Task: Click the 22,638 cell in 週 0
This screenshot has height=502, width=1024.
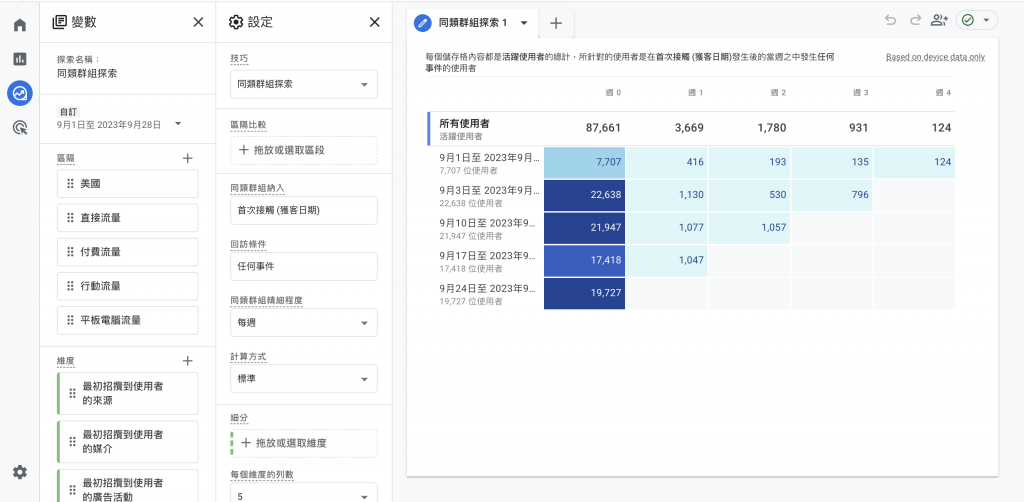Action: coord(584,195)
